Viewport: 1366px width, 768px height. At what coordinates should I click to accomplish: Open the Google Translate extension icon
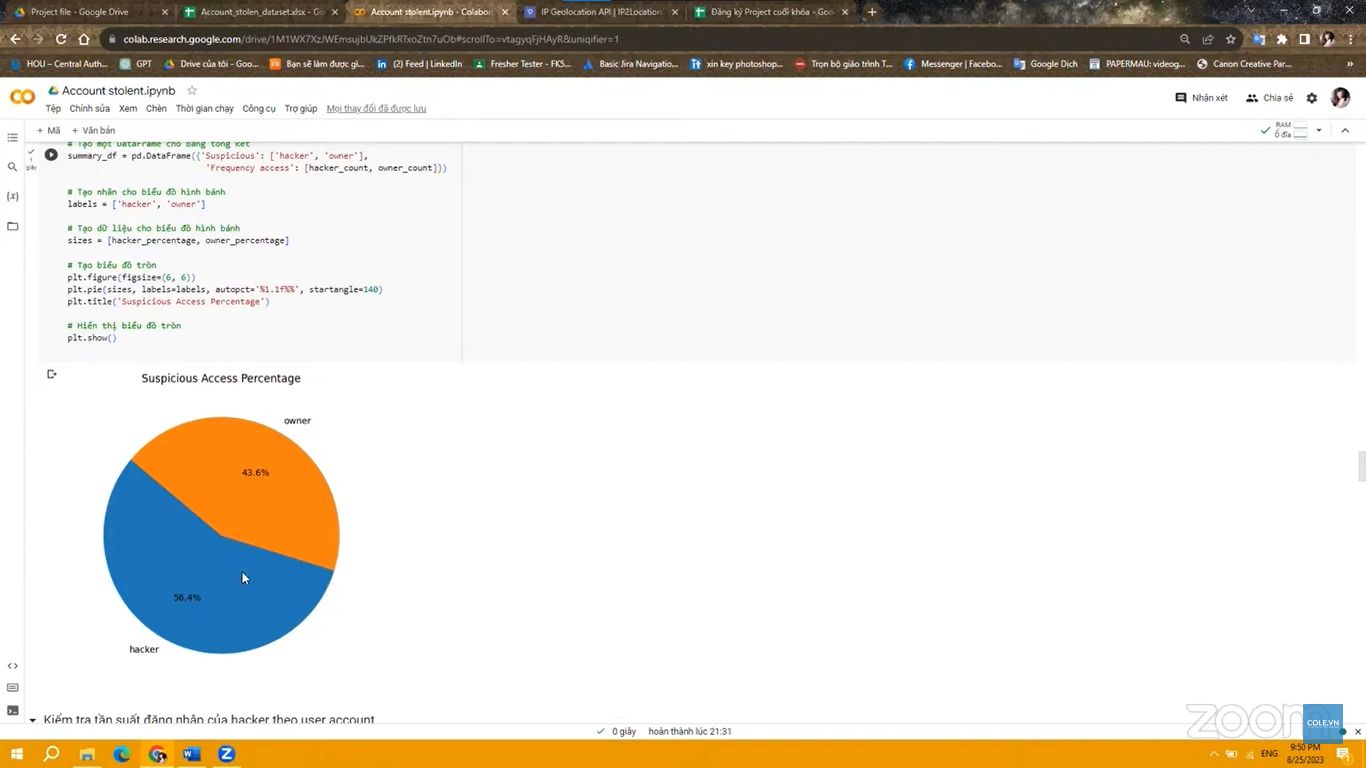(x=1259, y=39)
